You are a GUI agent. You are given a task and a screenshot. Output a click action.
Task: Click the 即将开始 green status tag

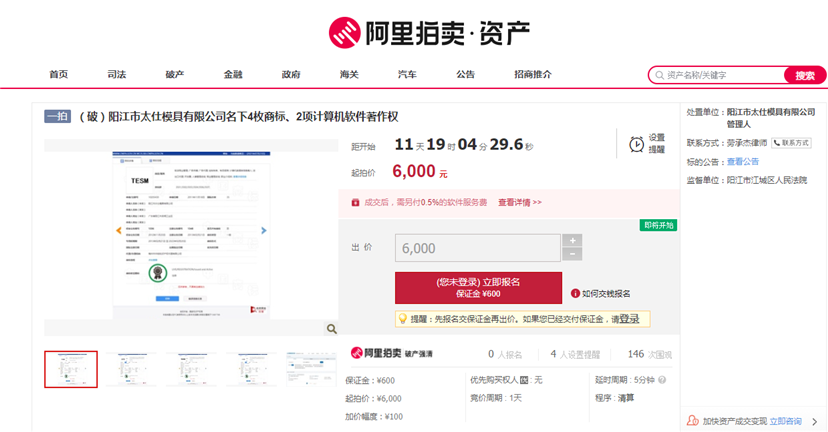click(x=658, y=226)
